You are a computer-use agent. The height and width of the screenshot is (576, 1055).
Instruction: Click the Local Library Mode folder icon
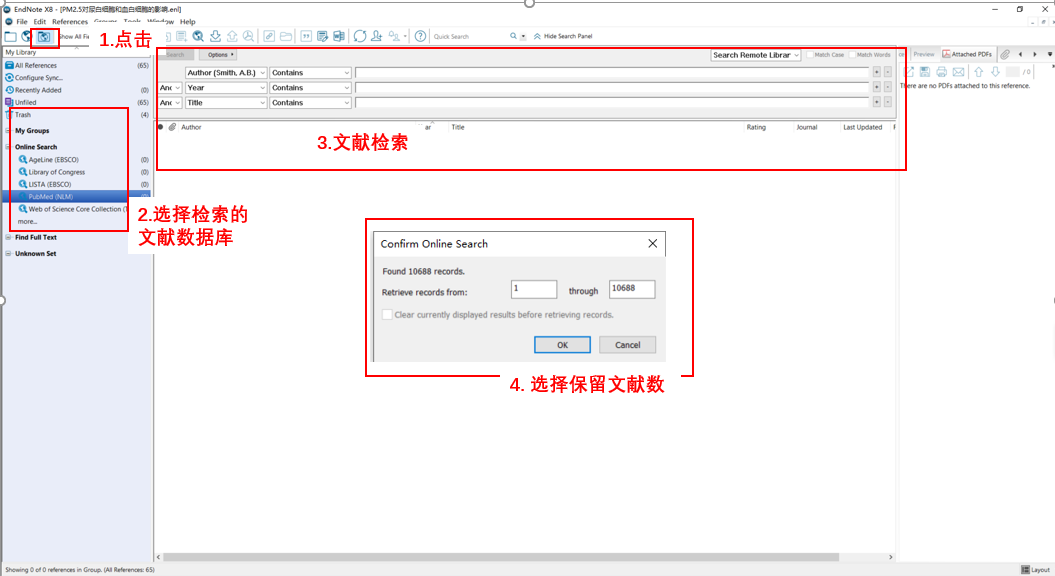[11, 36]
